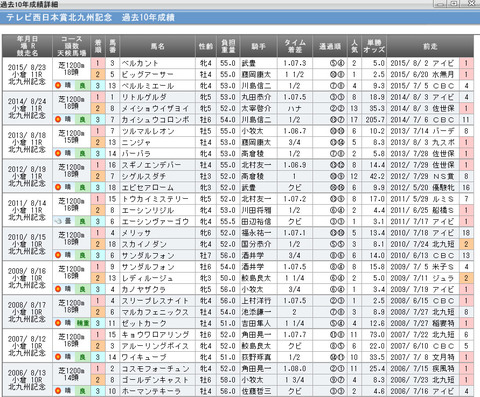Click the 騎手 column header
The image size is (480, 397).
point(258,46)
